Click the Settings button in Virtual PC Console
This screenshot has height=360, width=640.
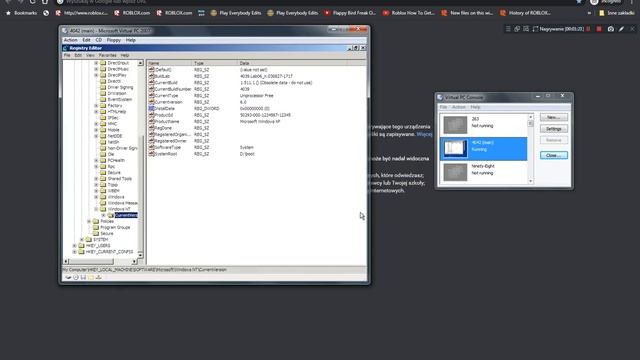[553, 129]
